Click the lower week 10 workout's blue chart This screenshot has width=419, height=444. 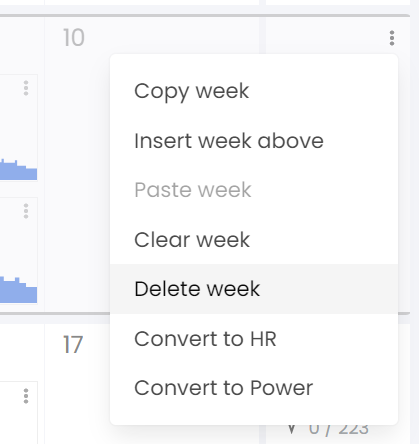(18, 290)
